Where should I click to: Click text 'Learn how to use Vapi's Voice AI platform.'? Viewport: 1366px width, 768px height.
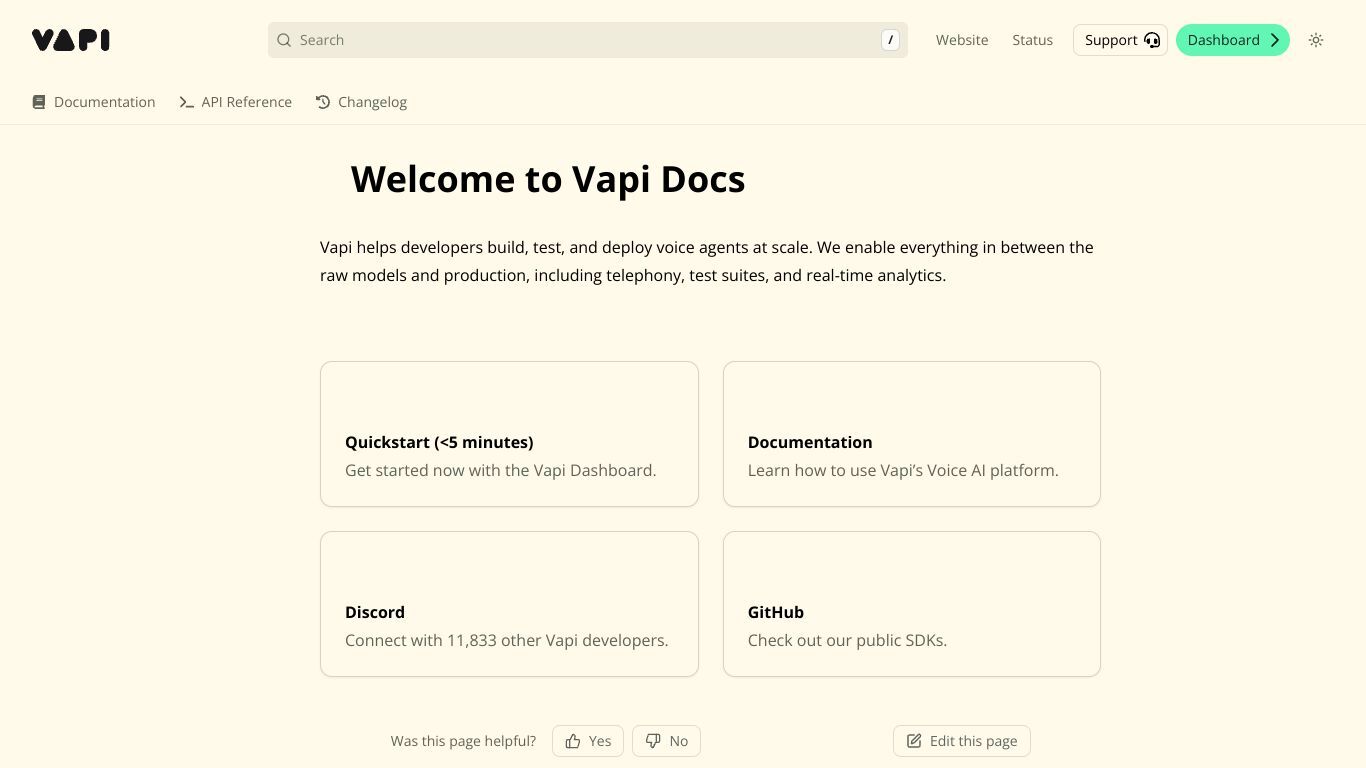click(903, 470)
